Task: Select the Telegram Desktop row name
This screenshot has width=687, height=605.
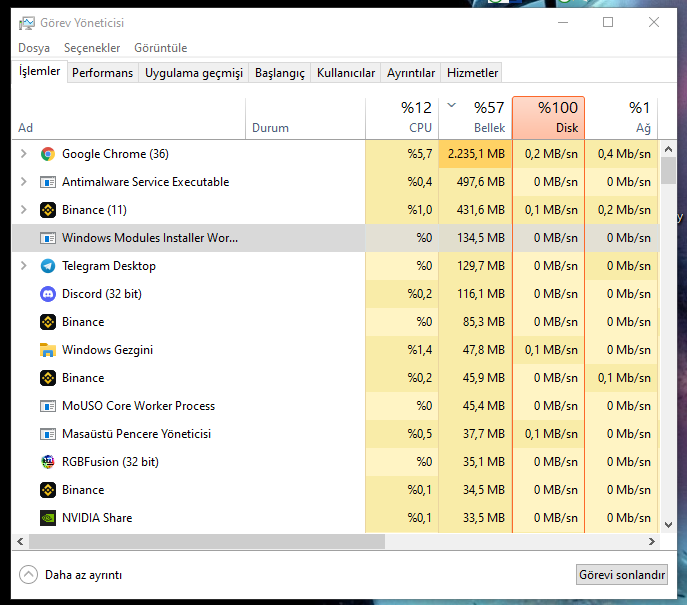Action: click(109, 266)
